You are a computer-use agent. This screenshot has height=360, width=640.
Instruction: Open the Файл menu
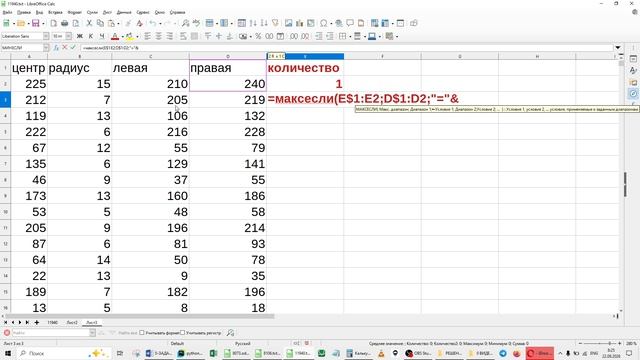pyautogui.click(x=7, y=12)
